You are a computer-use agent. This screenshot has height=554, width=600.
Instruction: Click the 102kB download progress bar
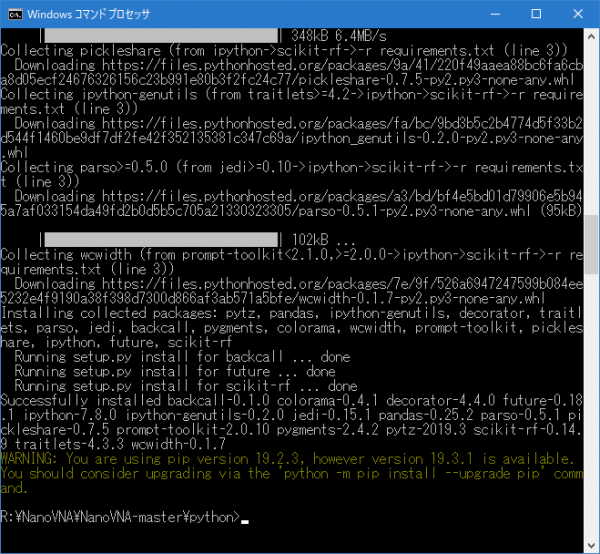(161, 240)
